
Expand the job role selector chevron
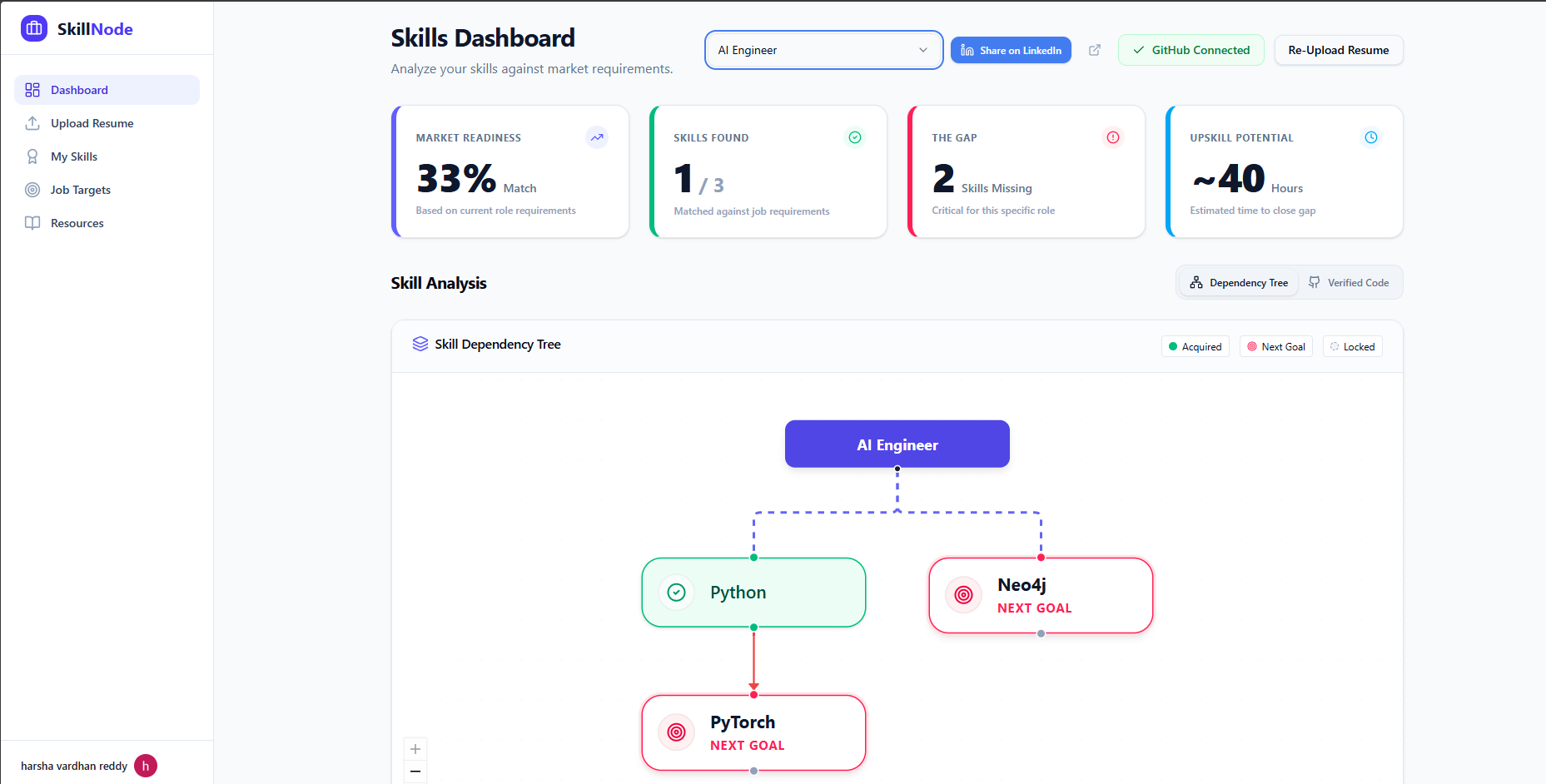(x=922, y=50)
